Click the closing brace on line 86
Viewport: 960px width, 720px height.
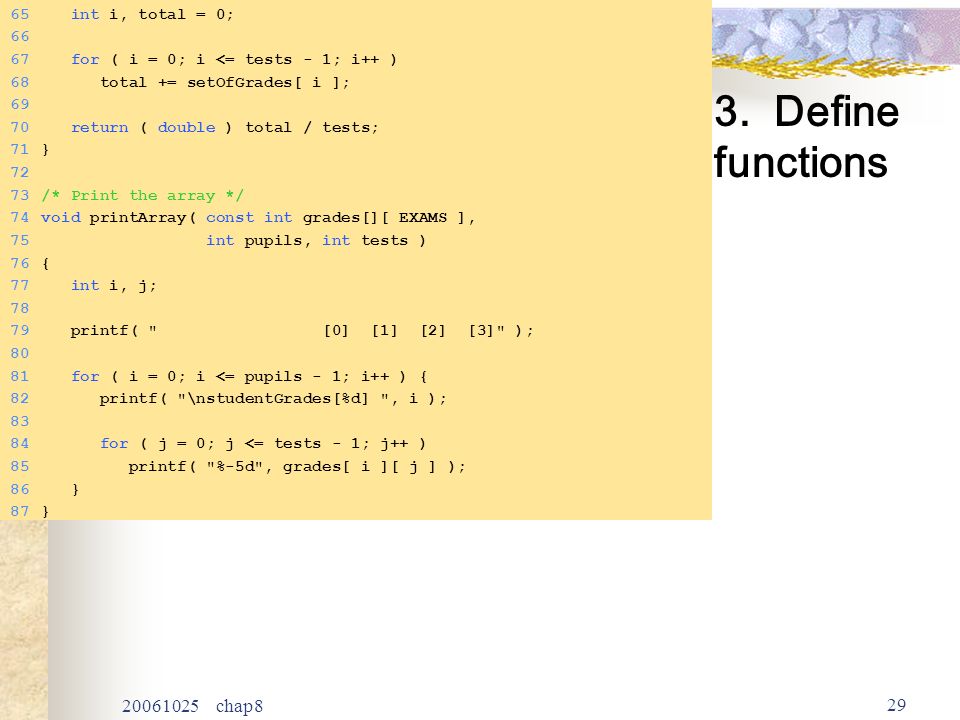point(75,489)
